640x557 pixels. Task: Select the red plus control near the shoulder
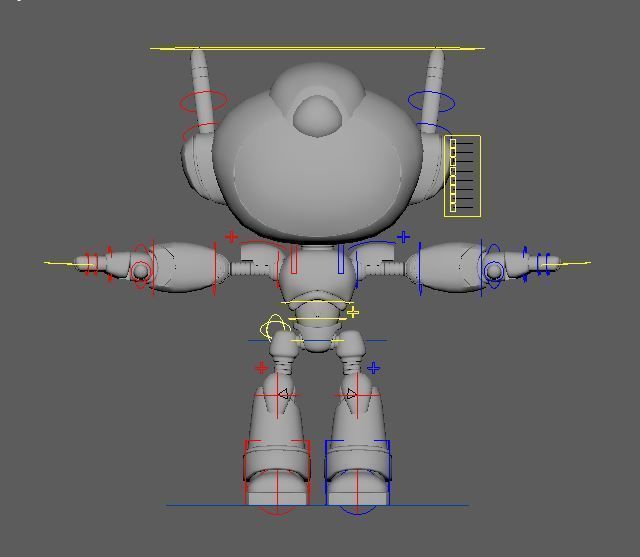point(231,237)
